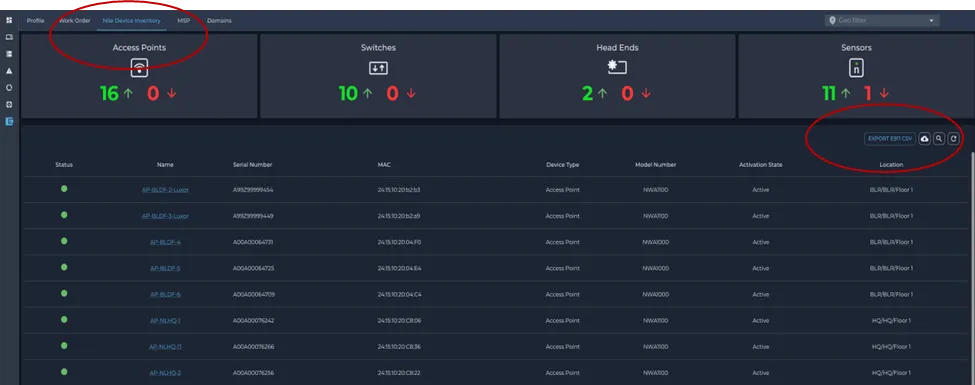
Task: Open the MSP tab
Action: tap(183, 21)
